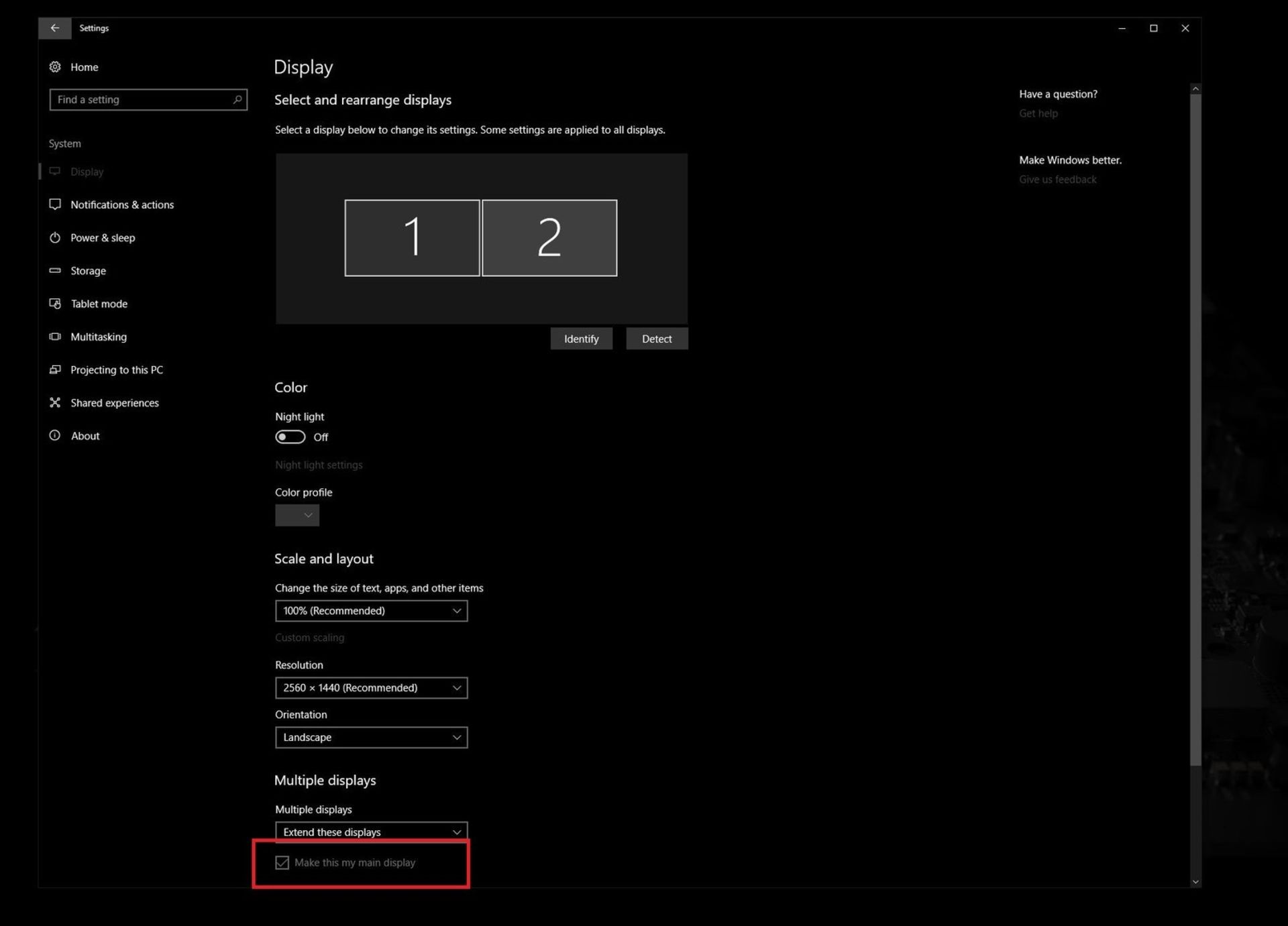Click Give us feedback link
Screen dimensions: 1288x926
(x=1057, y=180)
